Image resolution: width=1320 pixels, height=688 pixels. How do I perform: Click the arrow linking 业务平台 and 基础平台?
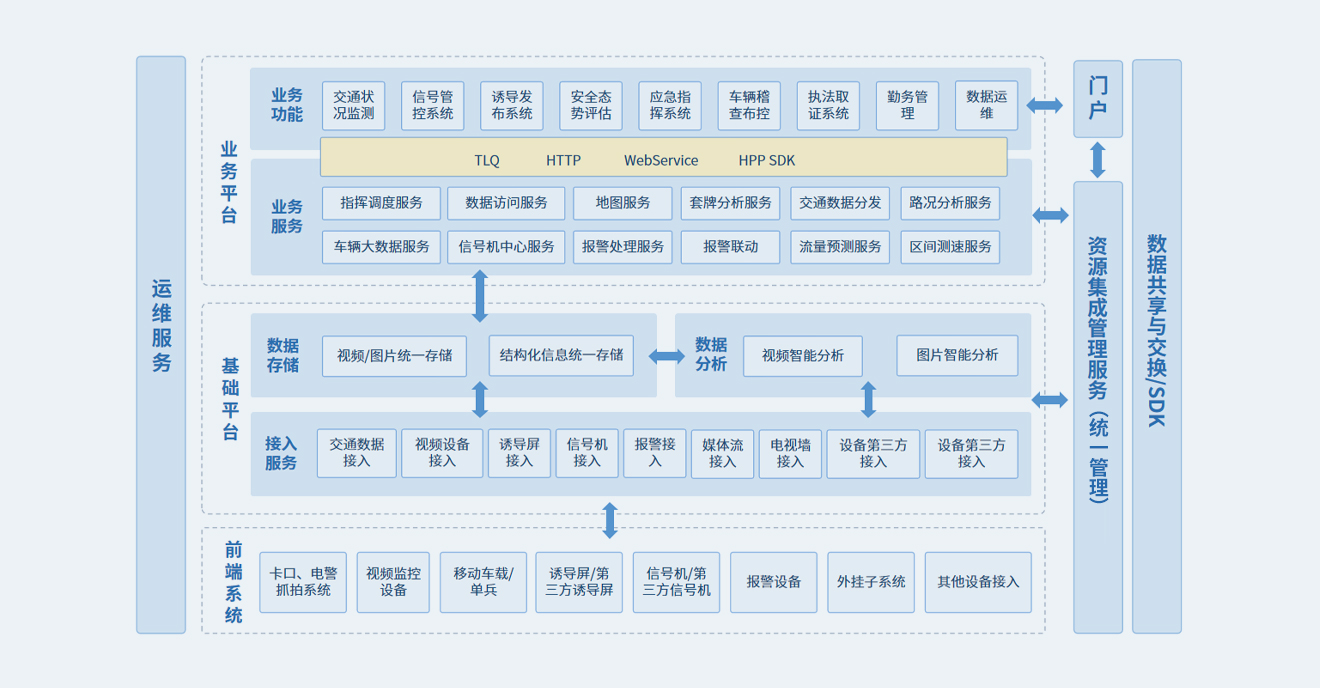click(x=480, y=295)
